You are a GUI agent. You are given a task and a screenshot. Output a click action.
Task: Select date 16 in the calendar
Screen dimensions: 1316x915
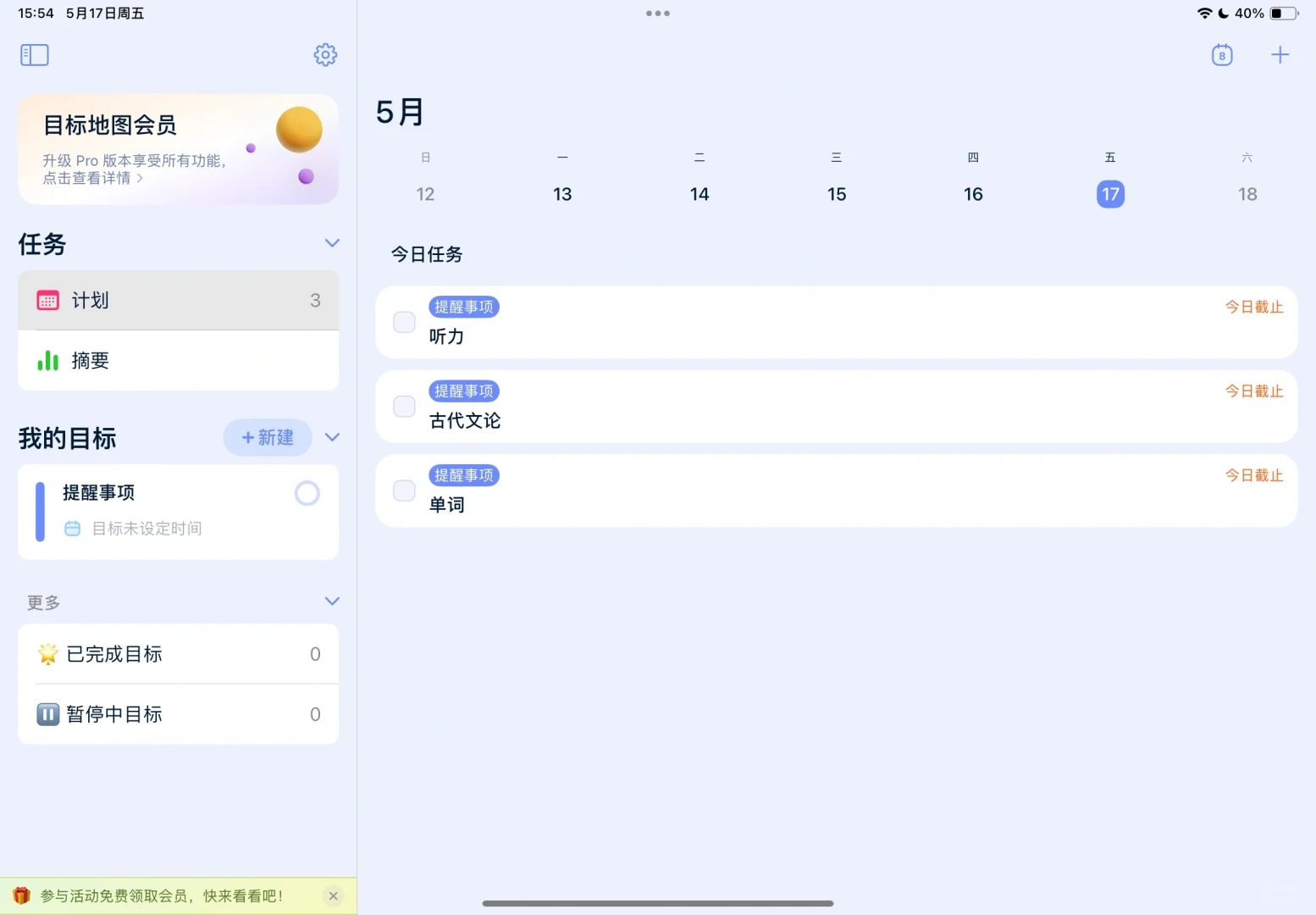pyautogui.click(x=973, y=193)
